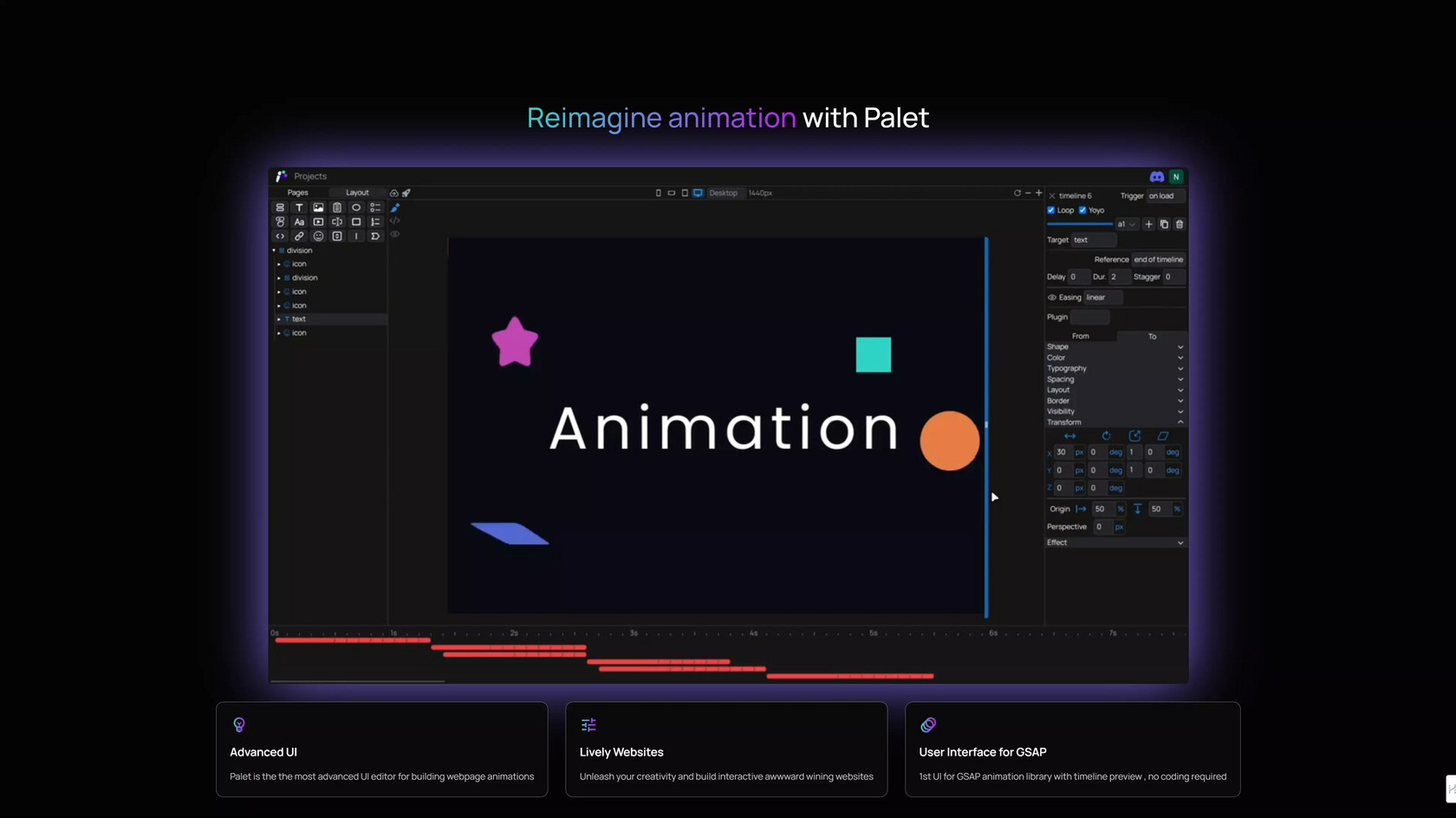
Task: Click the Lively Websites feature card
Action: click(726, 750)
